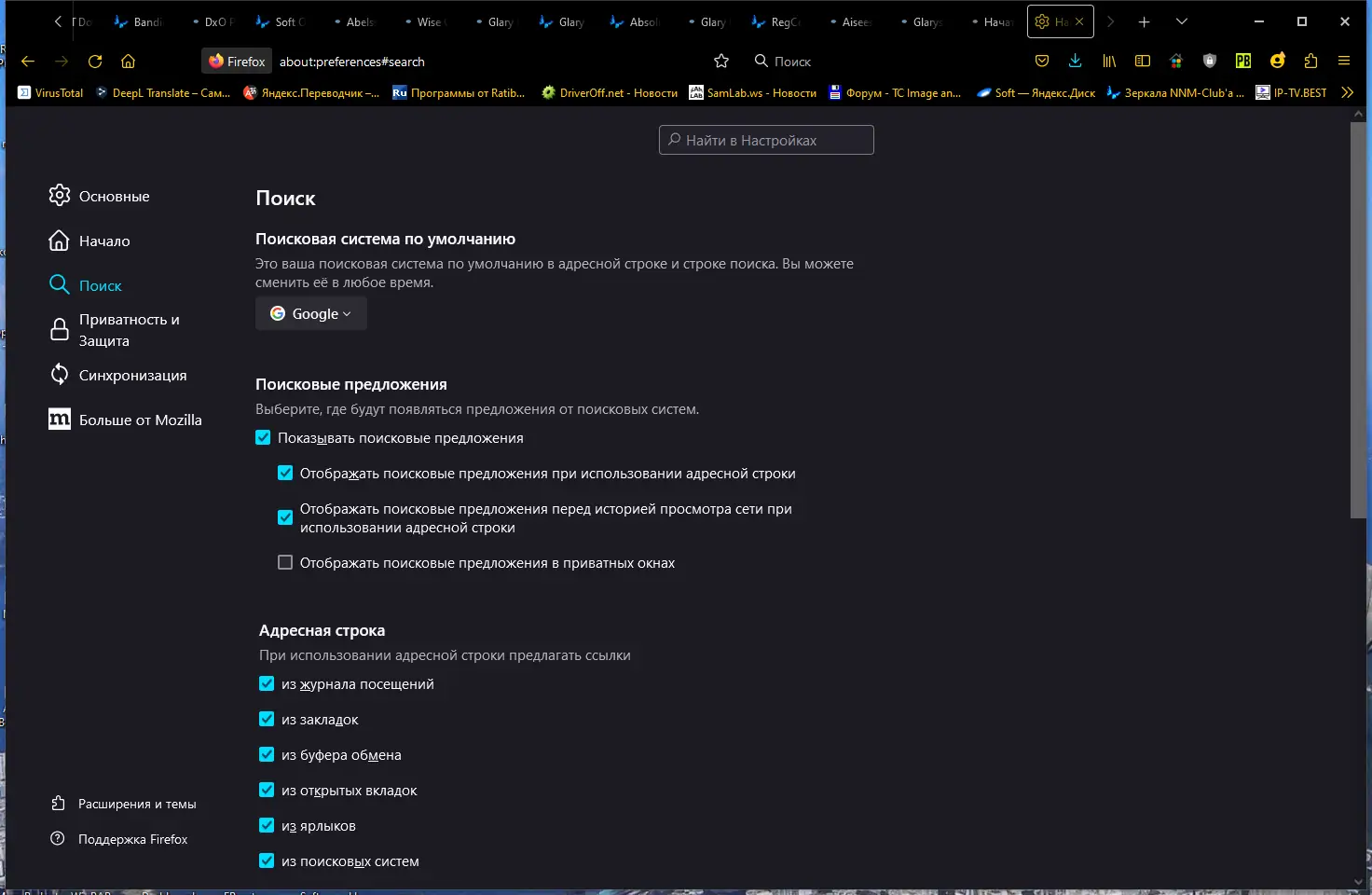
Task: Click the Pocket save icon
Action: [1042, 62]
